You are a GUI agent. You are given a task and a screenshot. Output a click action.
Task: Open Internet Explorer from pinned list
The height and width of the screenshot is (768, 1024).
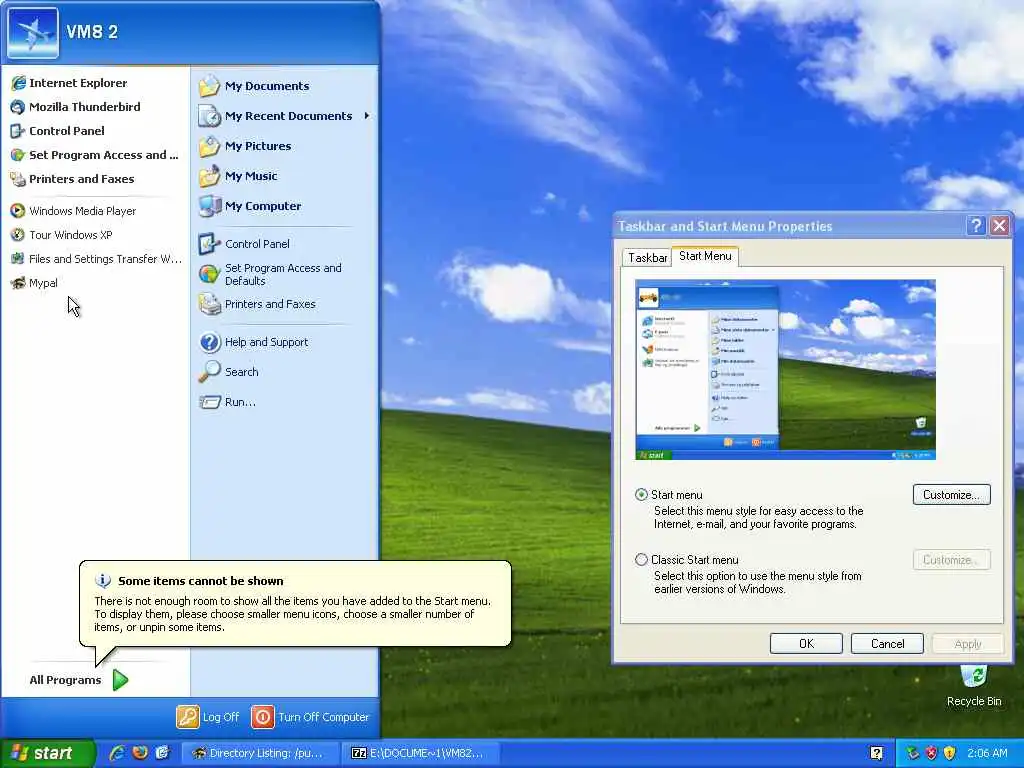[69, 83]
